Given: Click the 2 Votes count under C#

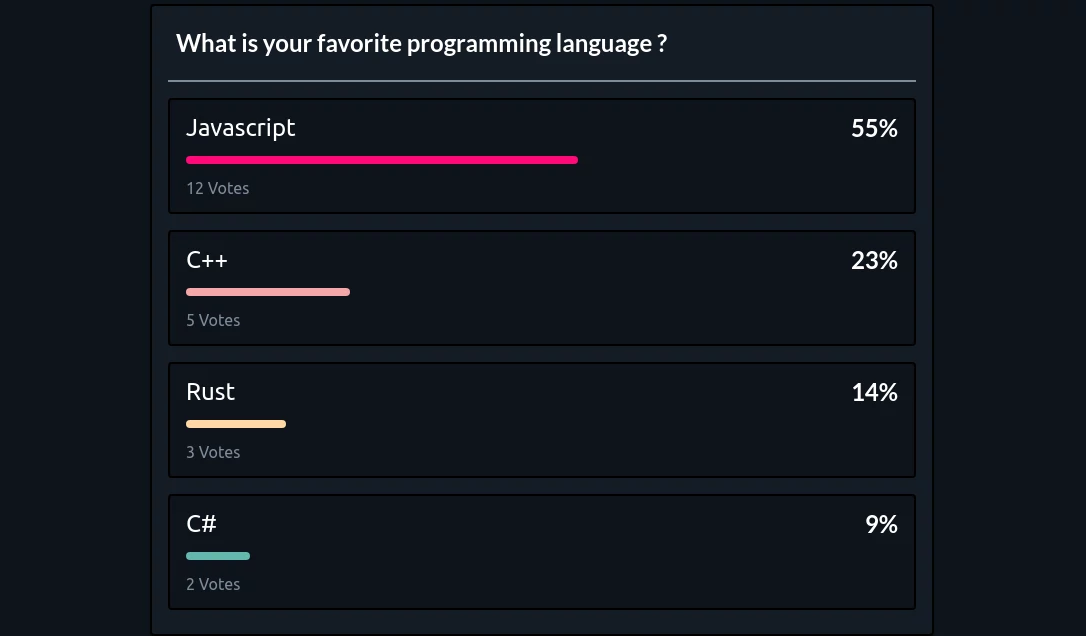Looking at the screenshot, I should 213,584.
